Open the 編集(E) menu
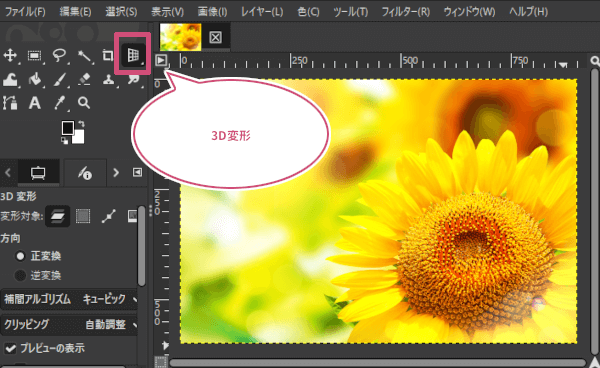Viewport: 600px width, 368px height. pyautogui.click(x=76, y=11)
